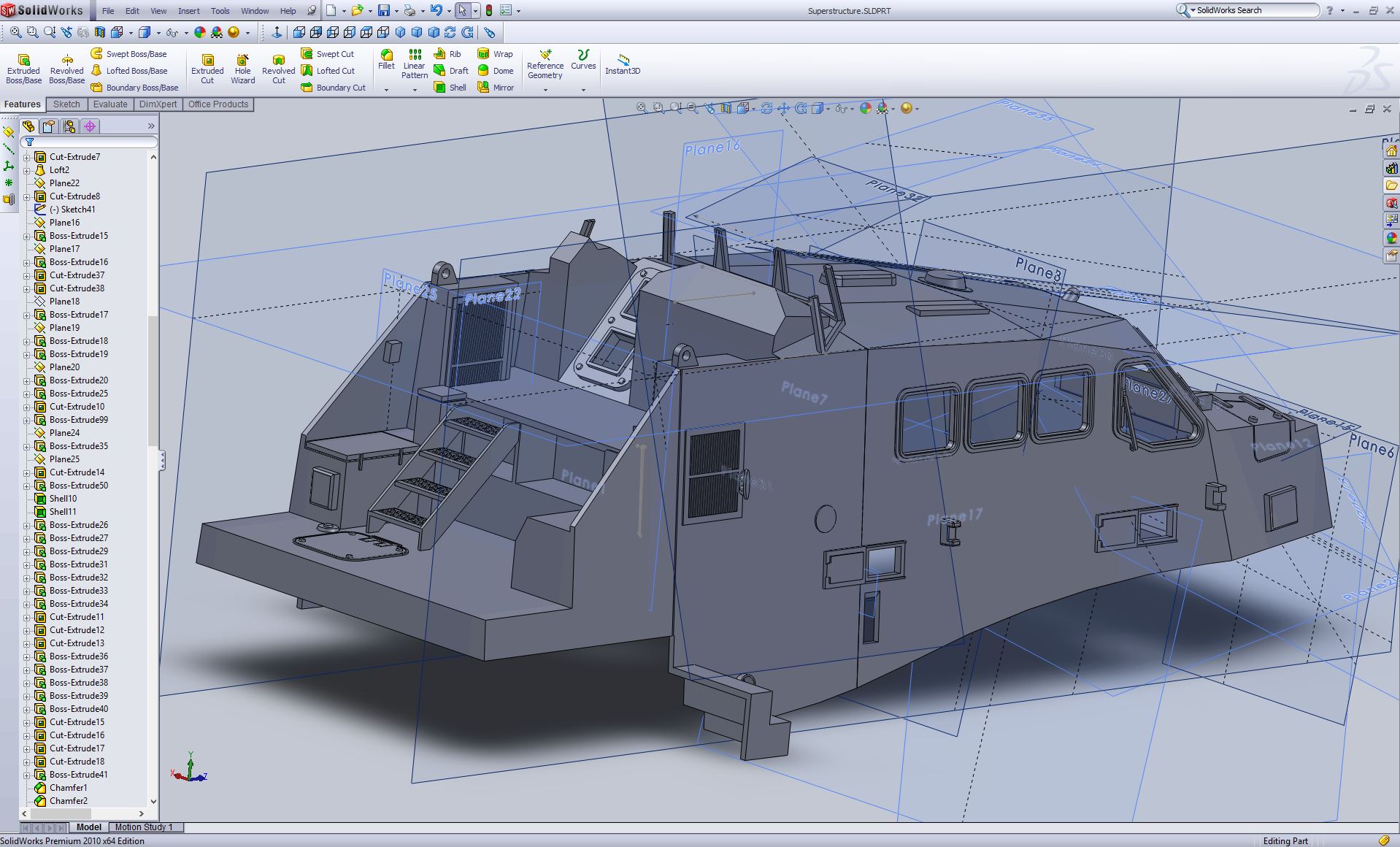Activate the Fillet tool
Screen dimensions: 1400x847
pyautogui.click(x=386, y=60)
